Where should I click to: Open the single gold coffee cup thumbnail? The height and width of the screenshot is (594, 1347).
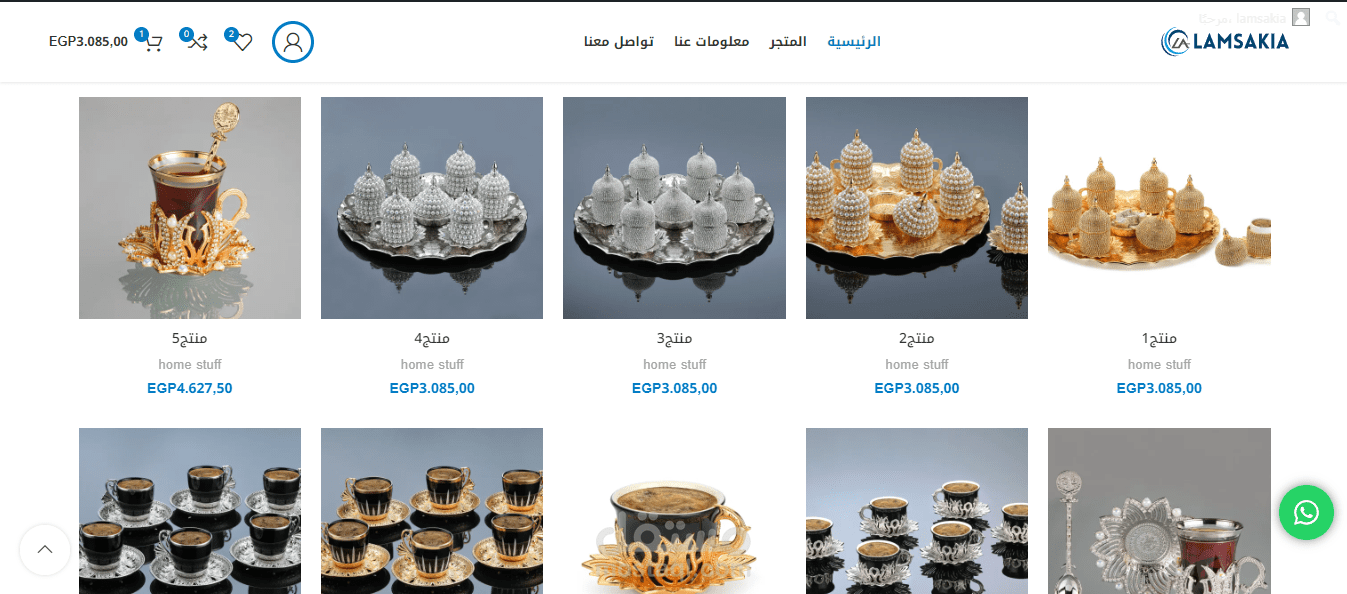(674, 511)
